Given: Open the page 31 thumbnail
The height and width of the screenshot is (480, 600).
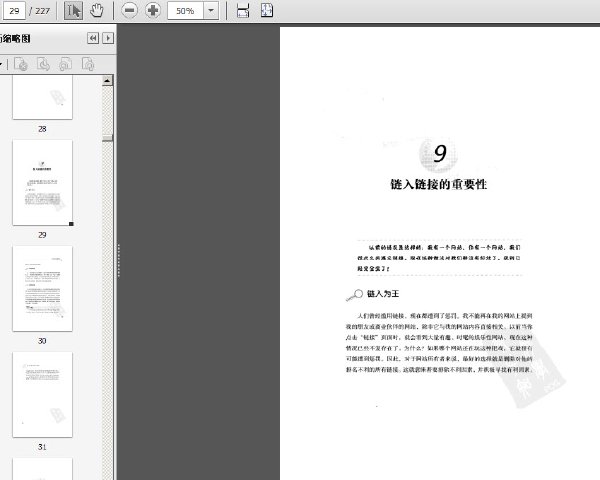Looking at the screenshot, I should (x=42, y=395).
